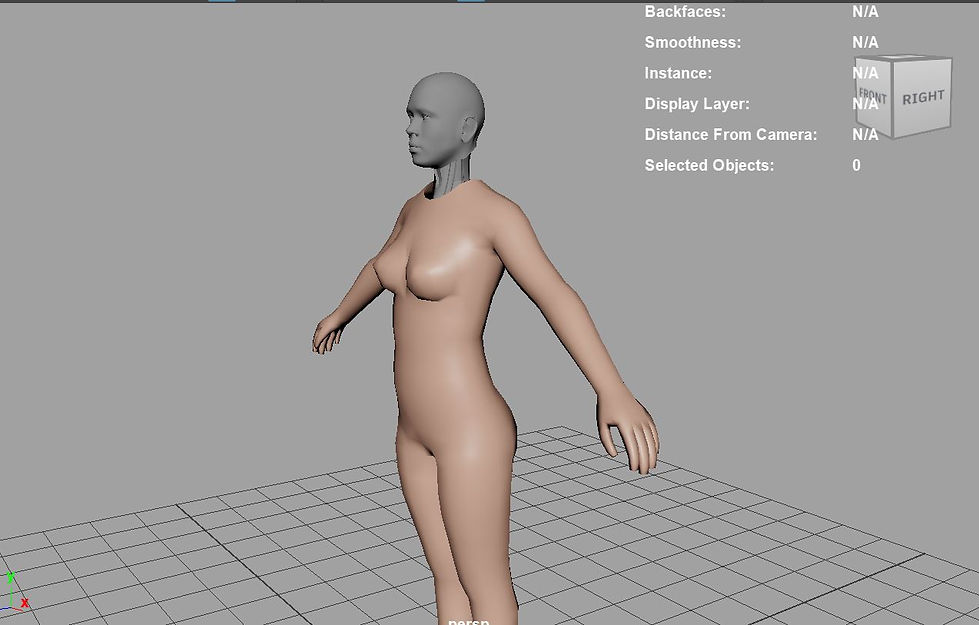Click the Selected Objects value "0"
This screenshot has height=625, width=979.
point(856,165)
